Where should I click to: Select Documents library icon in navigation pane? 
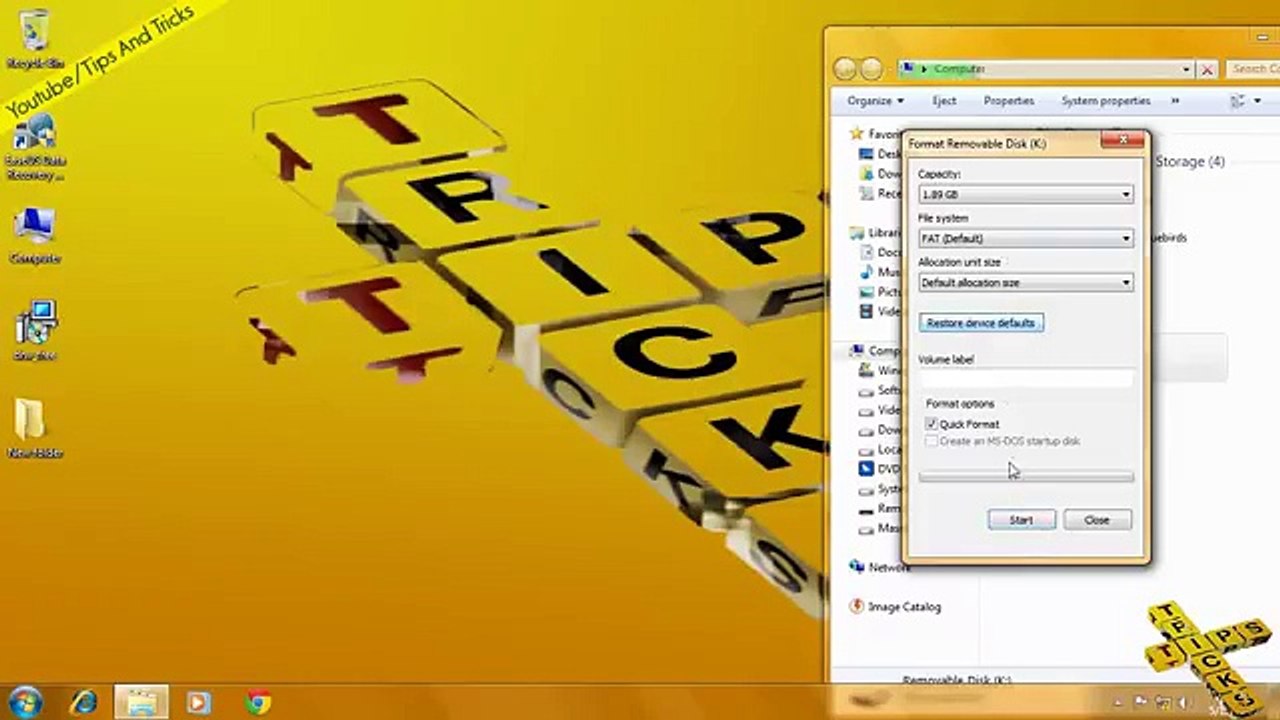click(866, 252)
